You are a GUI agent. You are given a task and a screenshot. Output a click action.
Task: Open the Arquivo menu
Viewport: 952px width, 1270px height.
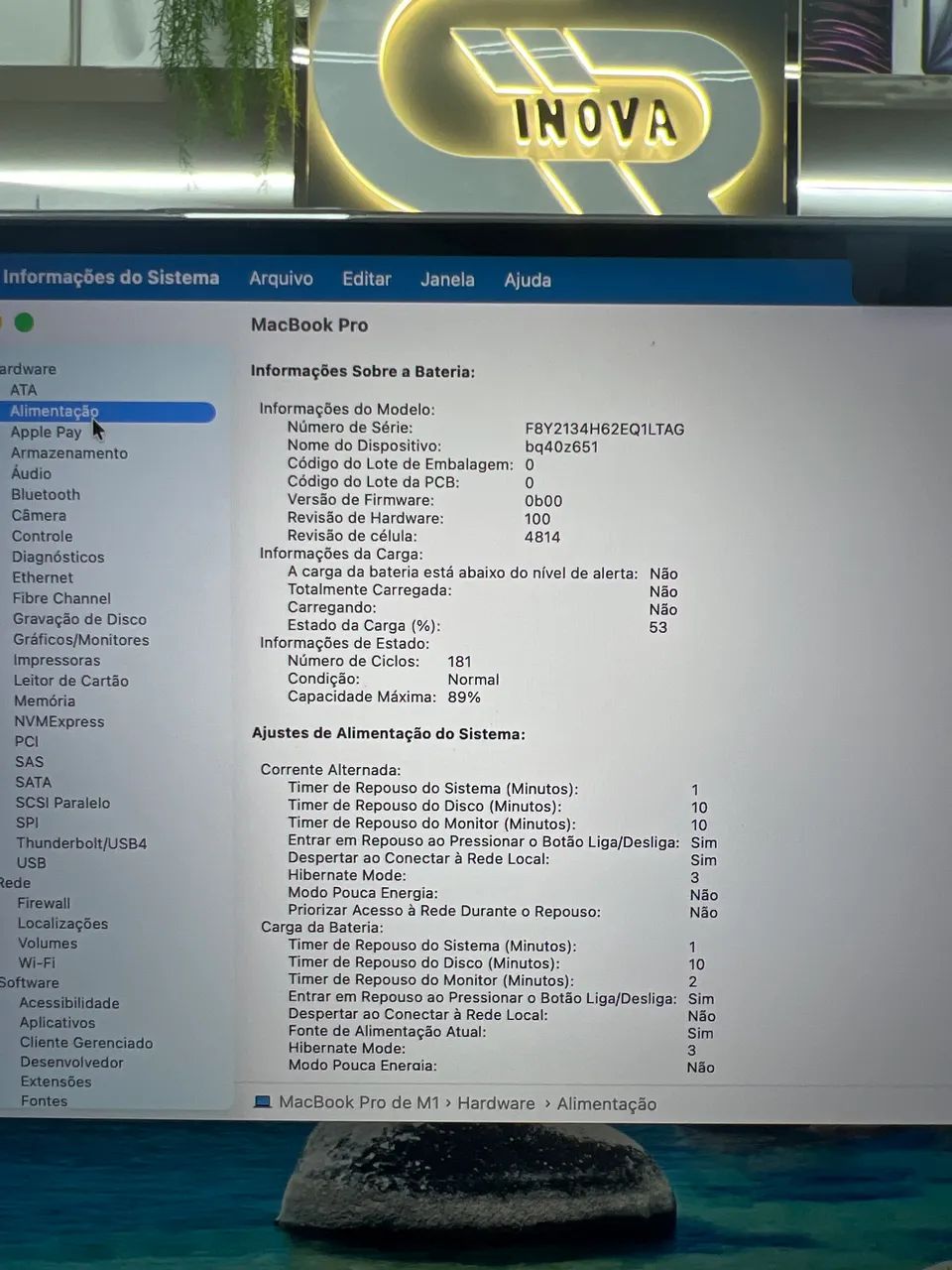[281, 279]
